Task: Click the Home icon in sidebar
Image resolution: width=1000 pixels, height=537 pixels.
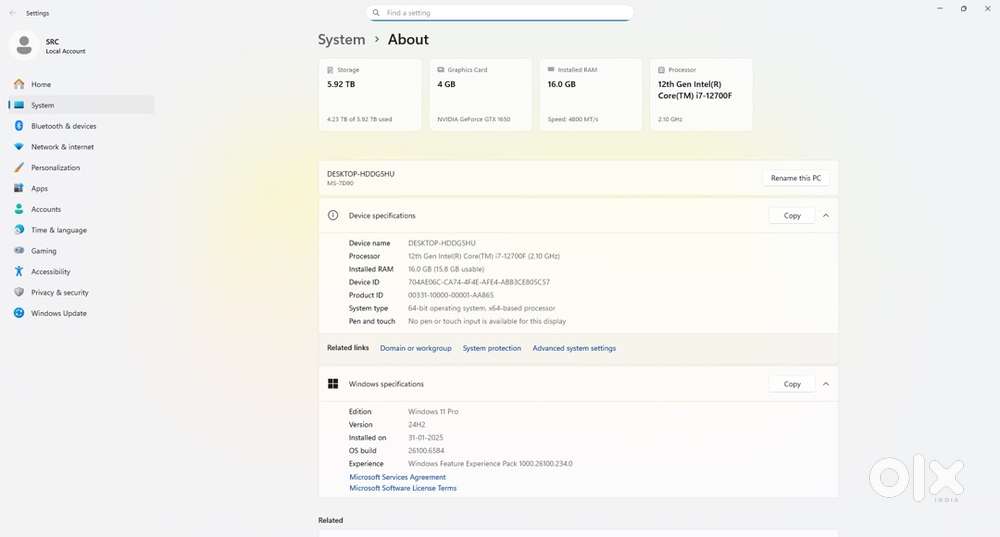Action: tap(18, 84)
